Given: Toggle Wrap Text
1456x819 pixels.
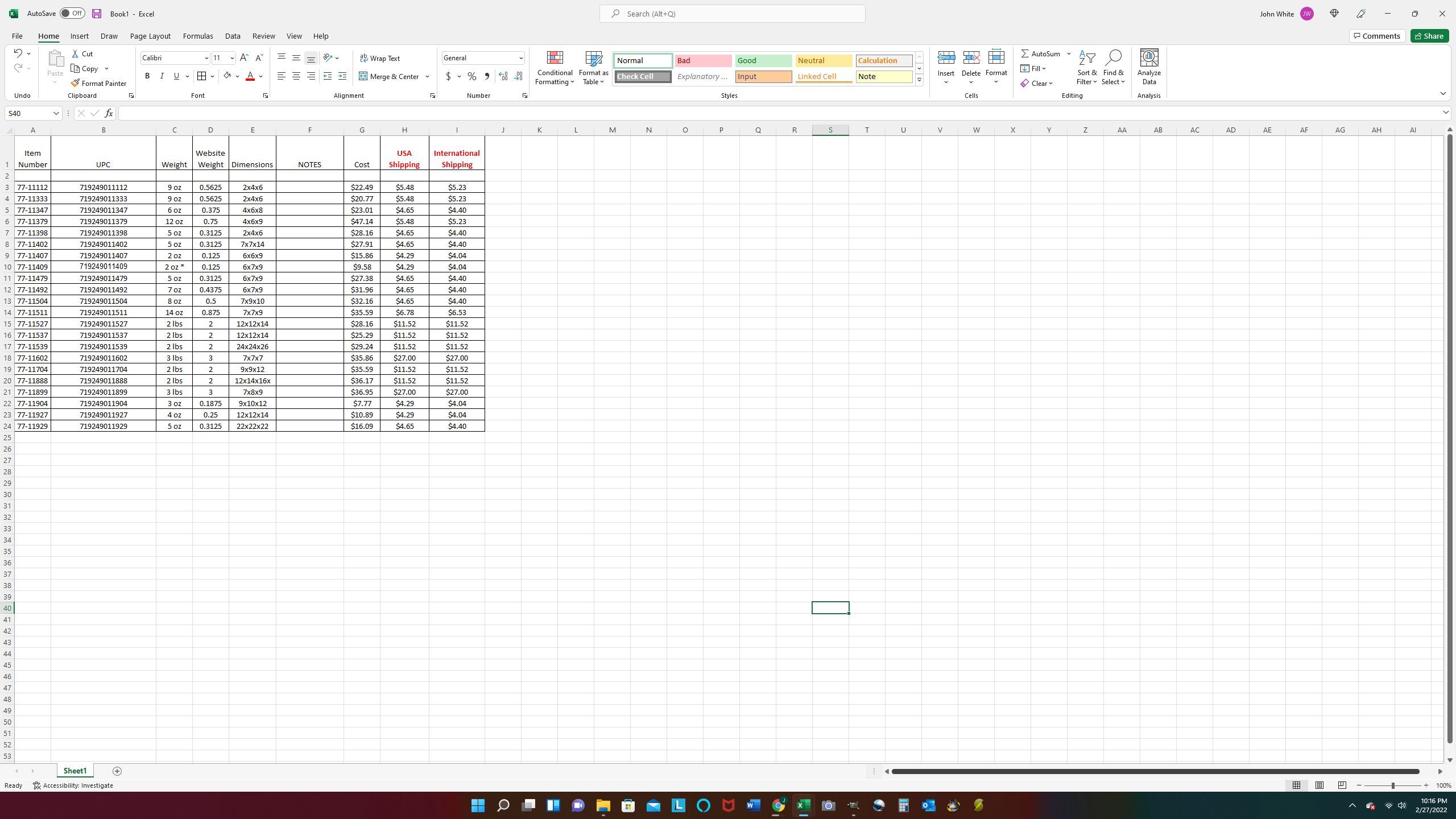Looking at the screenshot, I should [380, 58].
